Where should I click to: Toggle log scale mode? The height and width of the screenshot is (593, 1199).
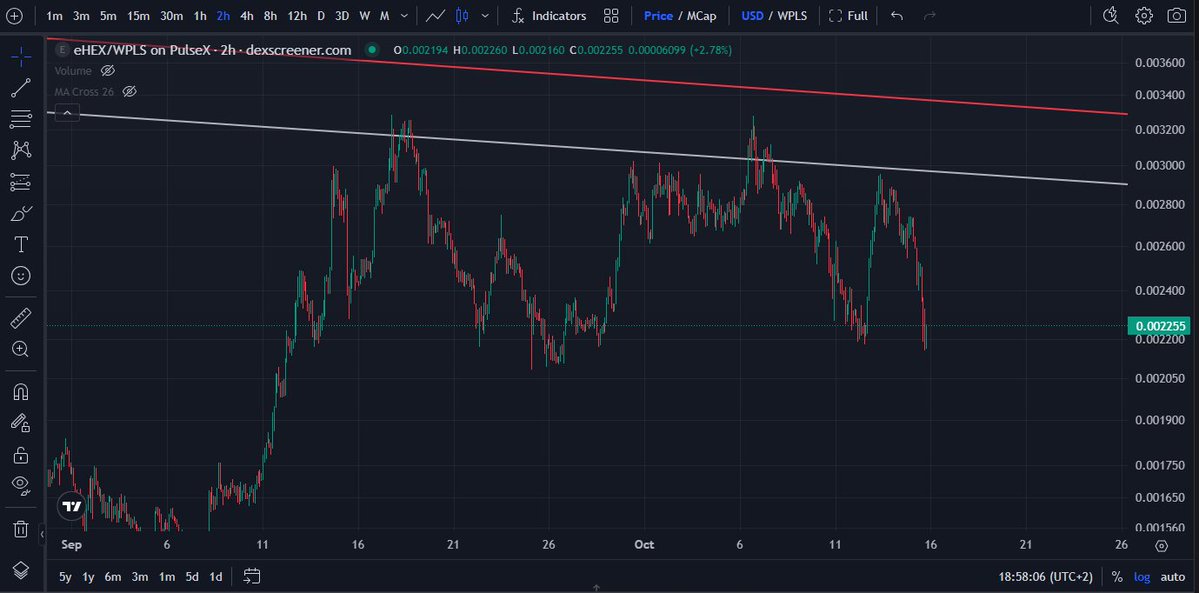pyautogui.click(x=1141, y=577)
